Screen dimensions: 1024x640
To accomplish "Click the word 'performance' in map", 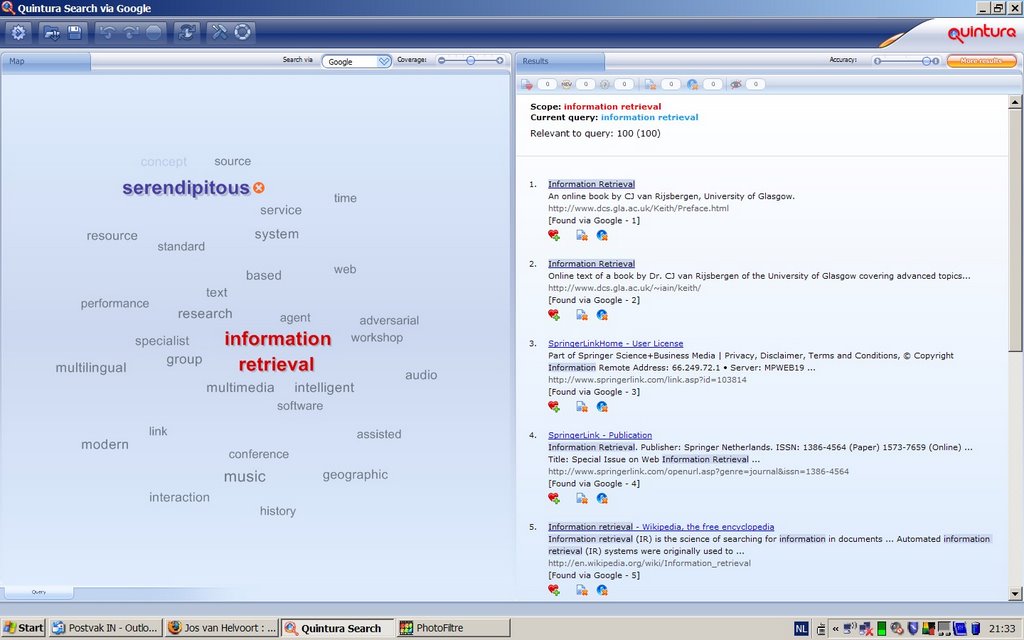I will coord(114,304).
